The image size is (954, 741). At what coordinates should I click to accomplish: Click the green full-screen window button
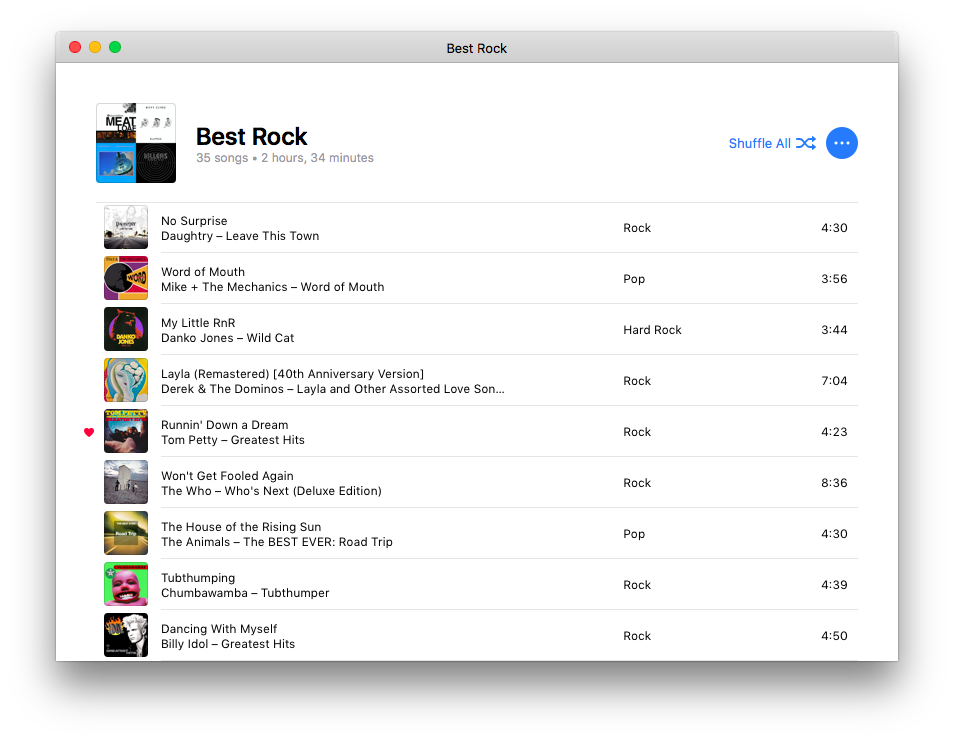tap(115, 47)
